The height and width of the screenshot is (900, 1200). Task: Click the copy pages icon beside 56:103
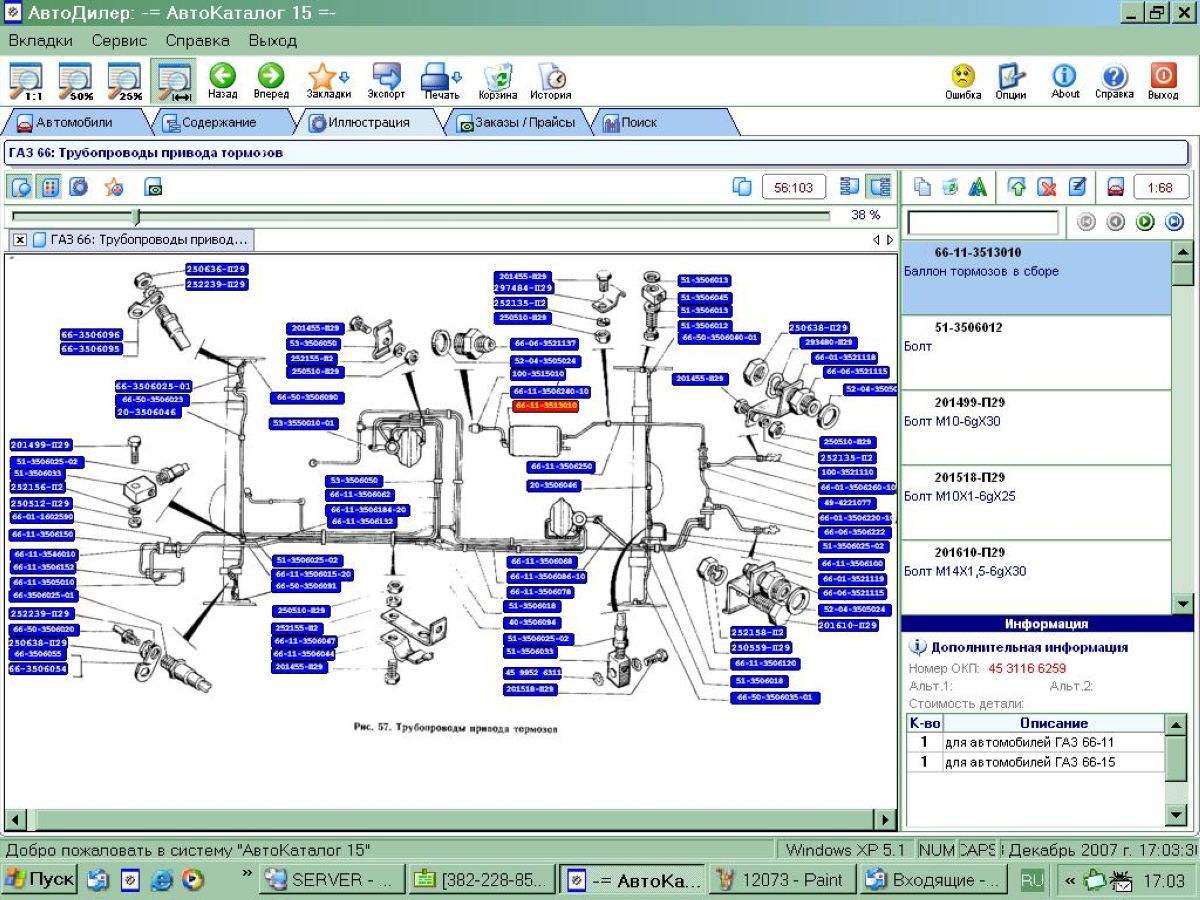(742, 187)
